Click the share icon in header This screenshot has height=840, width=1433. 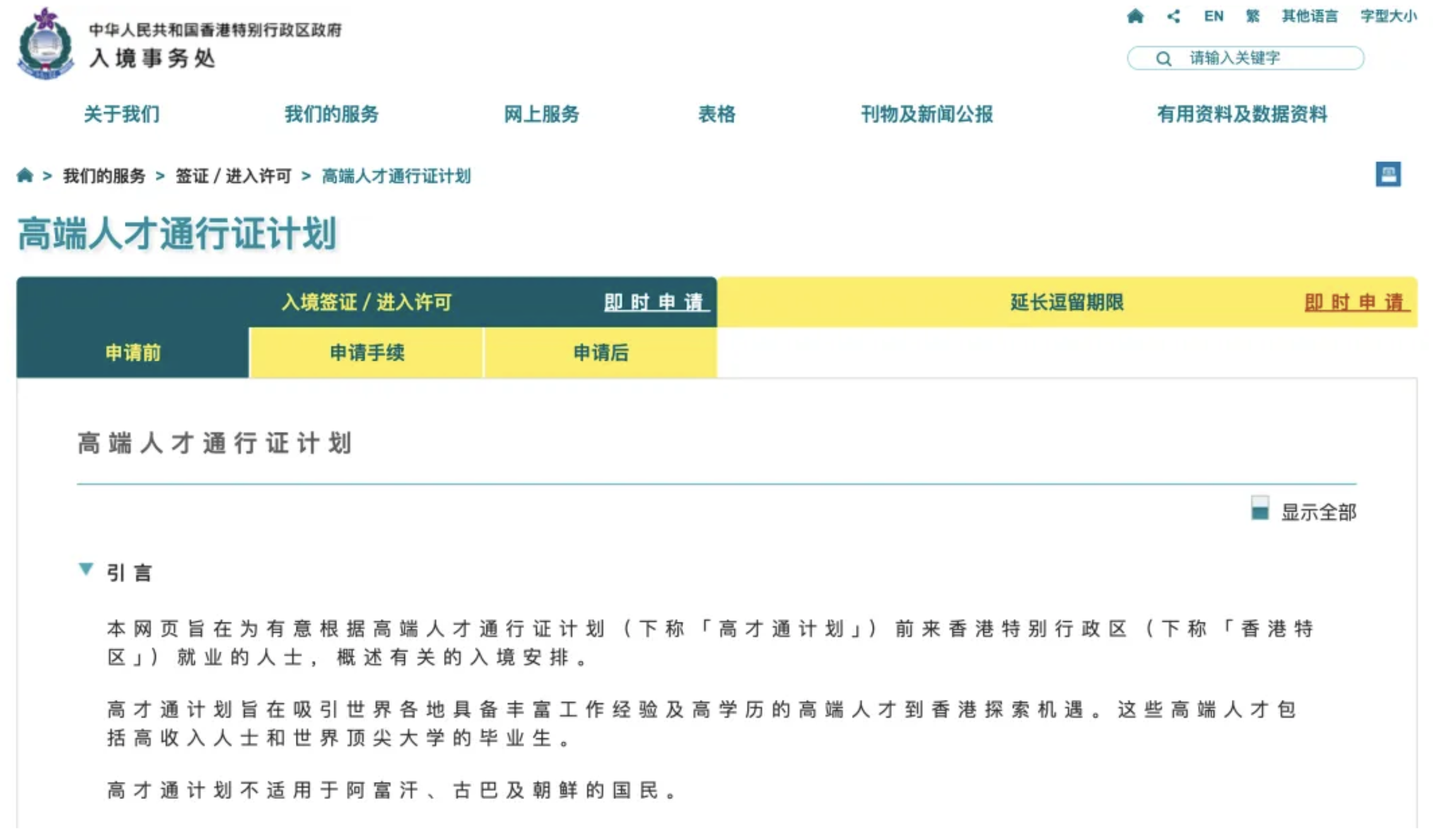click(x=1173, y=16)
